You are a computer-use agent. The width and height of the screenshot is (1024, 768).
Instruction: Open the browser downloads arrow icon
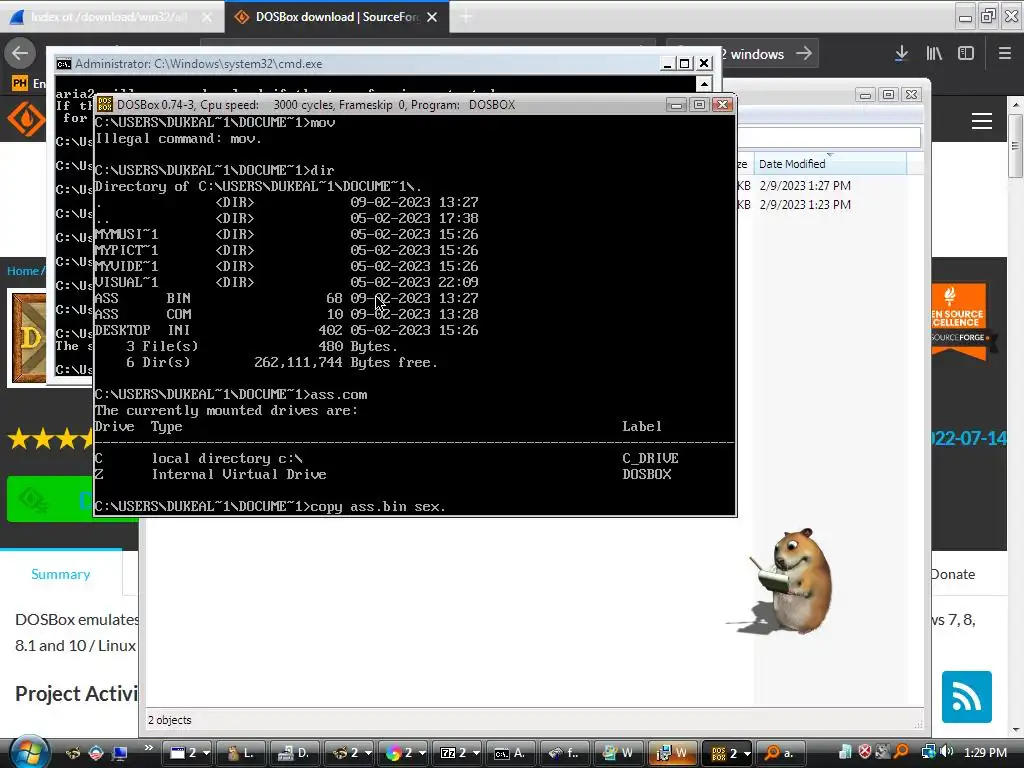point(901,54)
